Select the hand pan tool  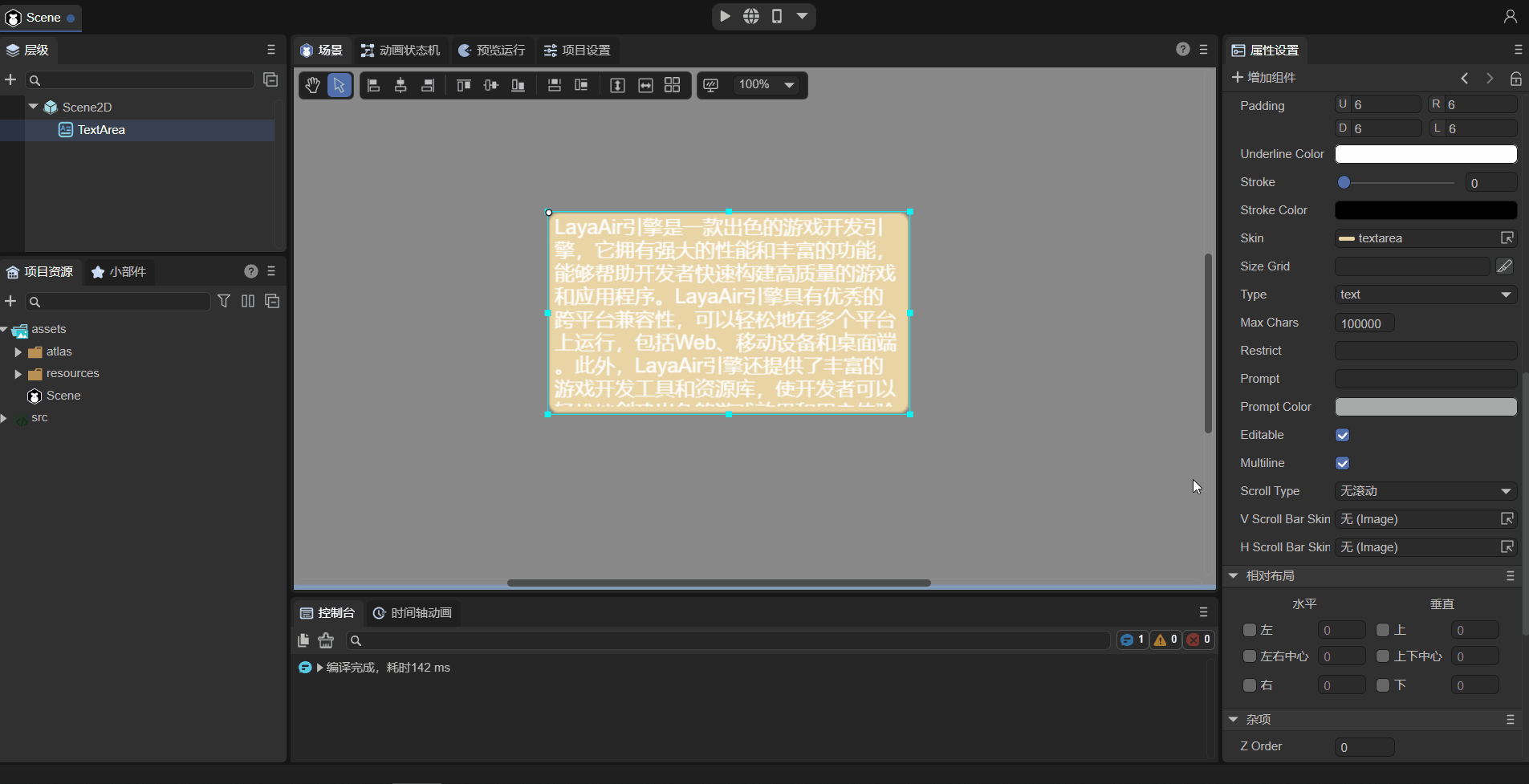pyautogui.click(x=312, y=85)
